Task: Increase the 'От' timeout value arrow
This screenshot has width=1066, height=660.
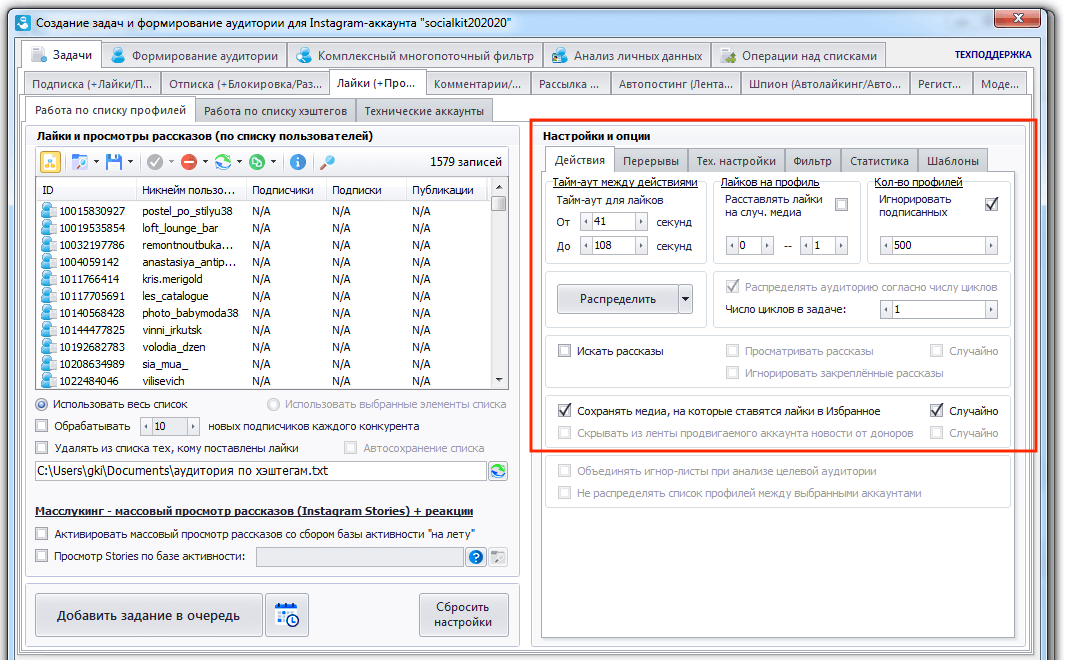Action: 640,222
